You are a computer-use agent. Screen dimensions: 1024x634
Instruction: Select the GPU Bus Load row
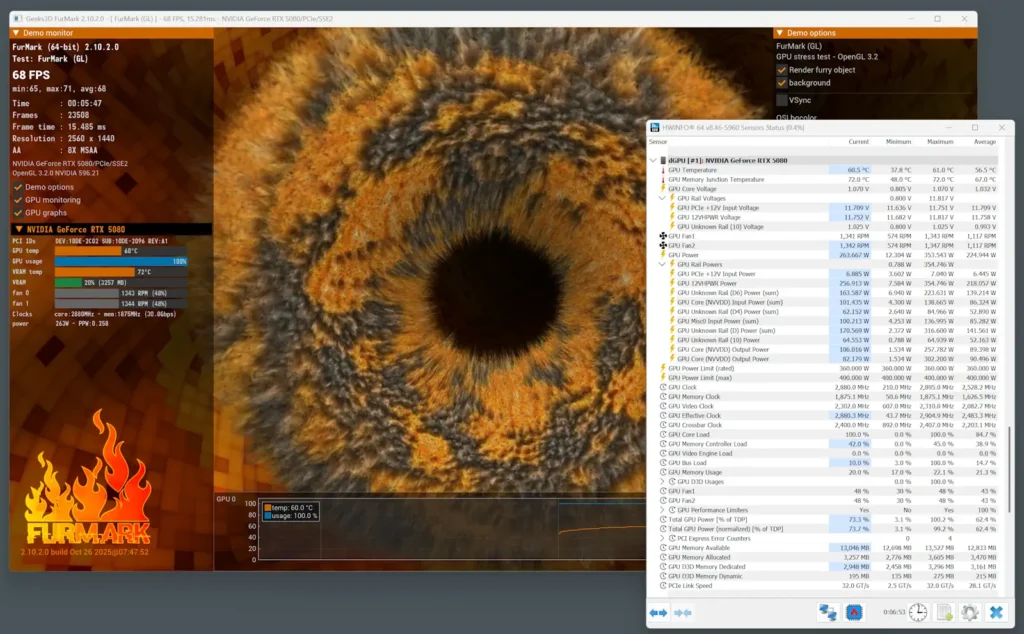(x=828, y=463)
